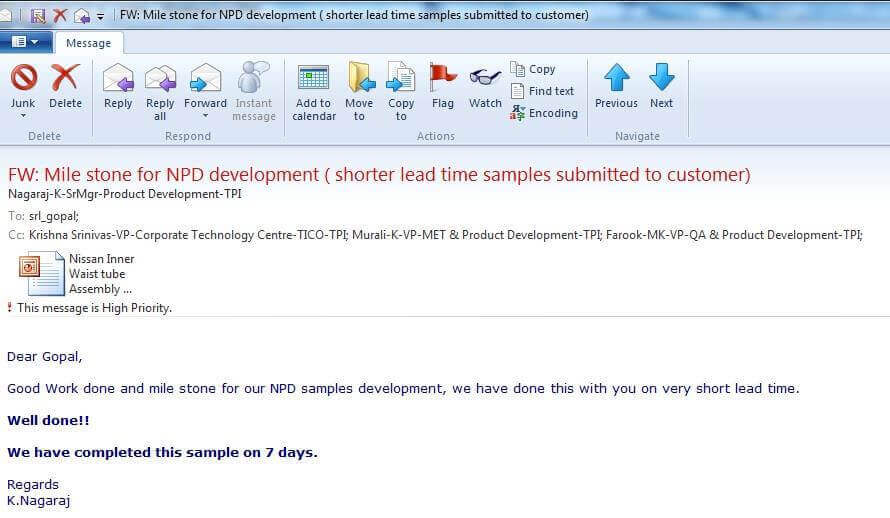Screen dimensions: 890x518
Task: Click recipient srl_gopal in To field
Action: pos(54,216)
